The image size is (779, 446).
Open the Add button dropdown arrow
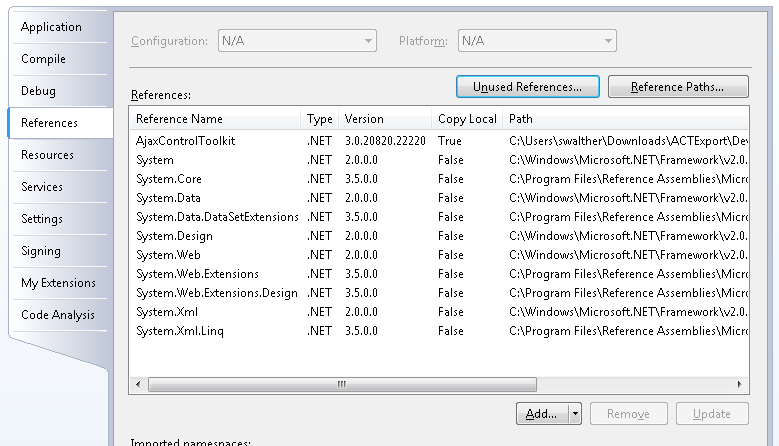coord(575,413)
